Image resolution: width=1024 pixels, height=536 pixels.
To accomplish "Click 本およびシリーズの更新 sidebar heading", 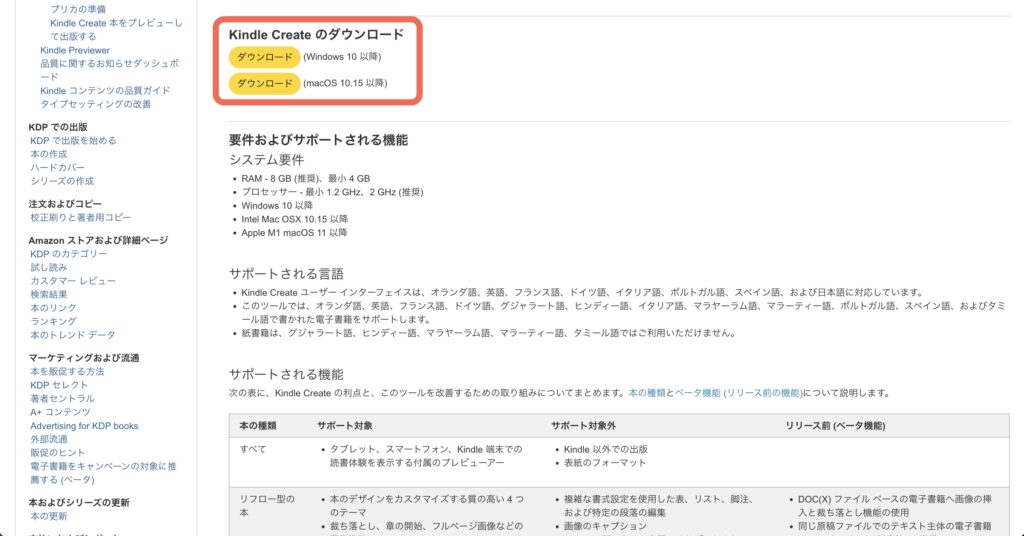I will (79, 503).
